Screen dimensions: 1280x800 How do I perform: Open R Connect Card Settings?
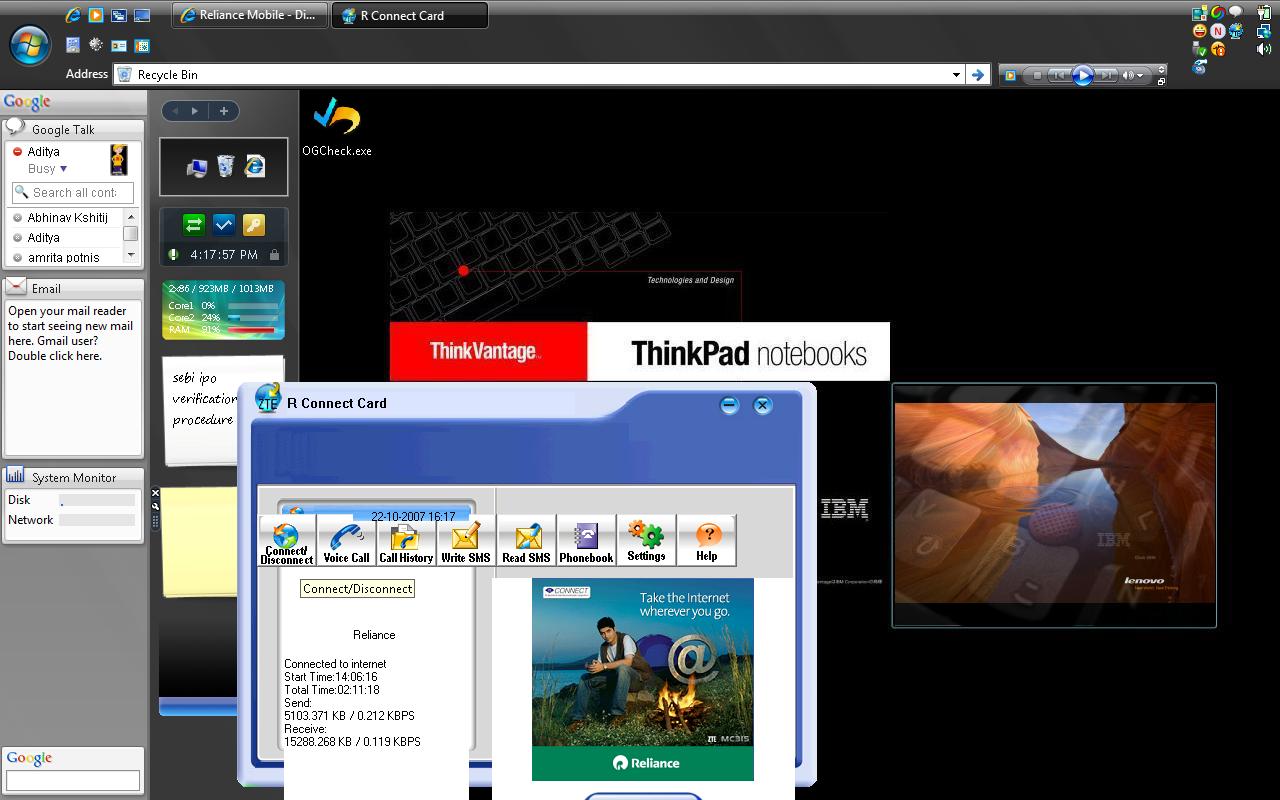coord(646,541)
